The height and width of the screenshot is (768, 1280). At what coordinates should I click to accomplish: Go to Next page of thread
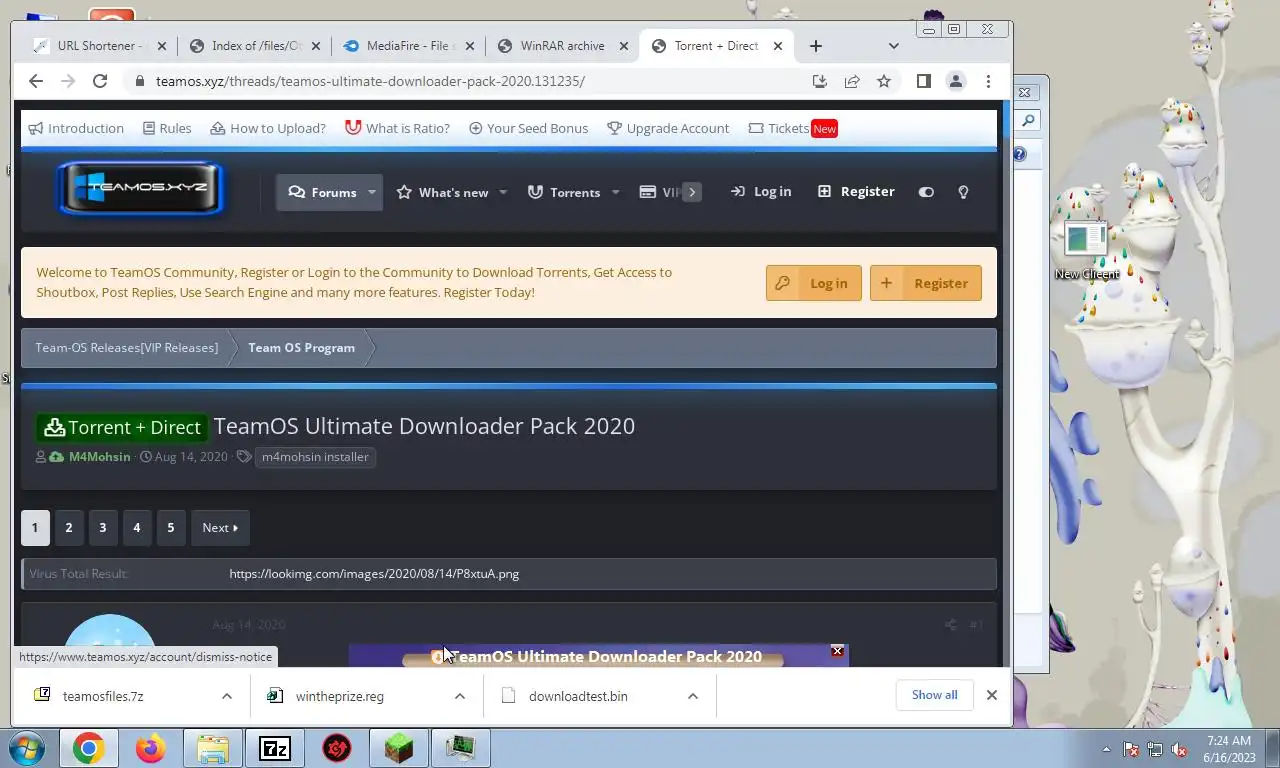(220, 528)
